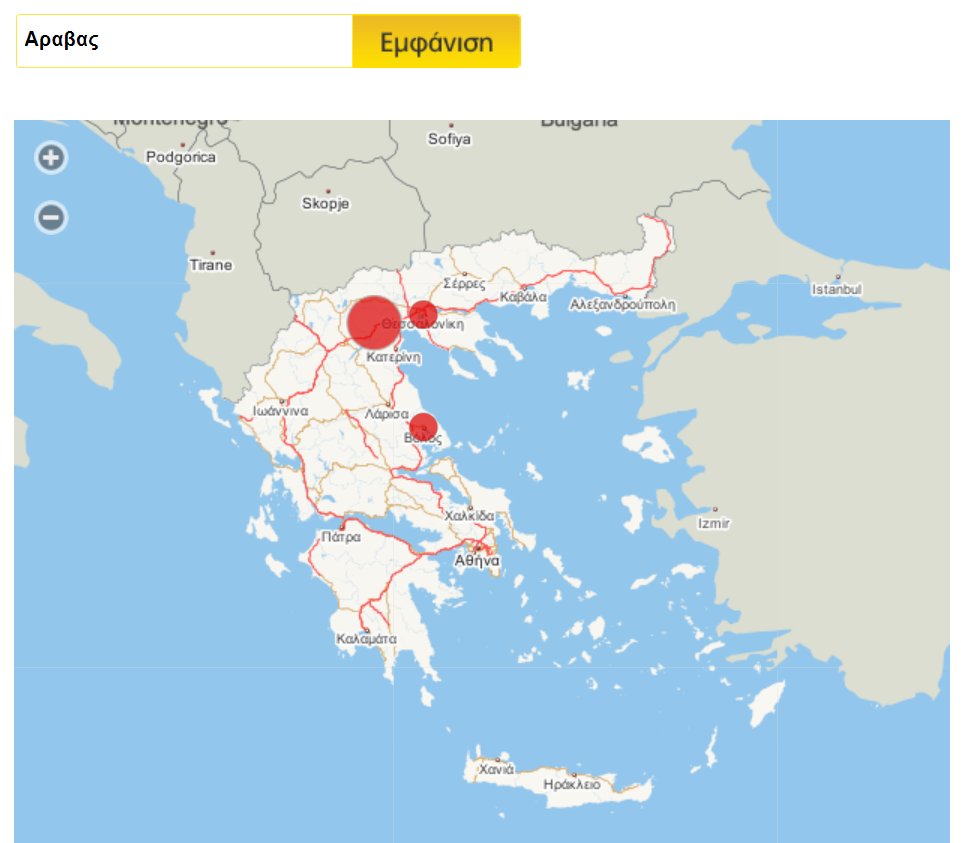
Task: Zoom in the map with plus button
Action: [x=51, y=158]
